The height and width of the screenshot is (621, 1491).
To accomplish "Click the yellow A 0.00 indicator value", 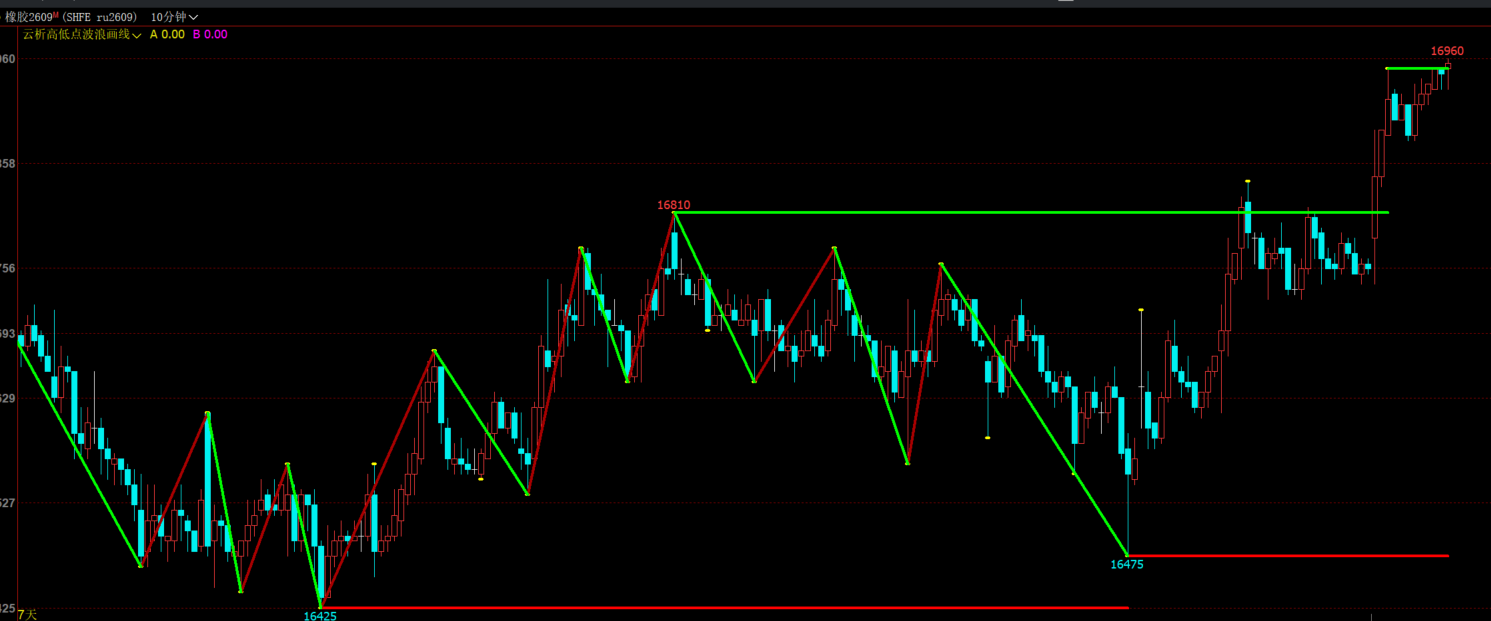I will tap(167, 34).
